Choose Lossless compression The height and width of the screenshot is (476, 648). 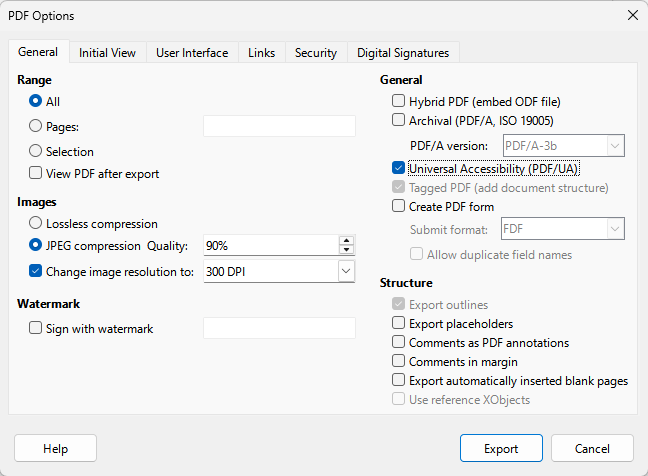[36, 223]
